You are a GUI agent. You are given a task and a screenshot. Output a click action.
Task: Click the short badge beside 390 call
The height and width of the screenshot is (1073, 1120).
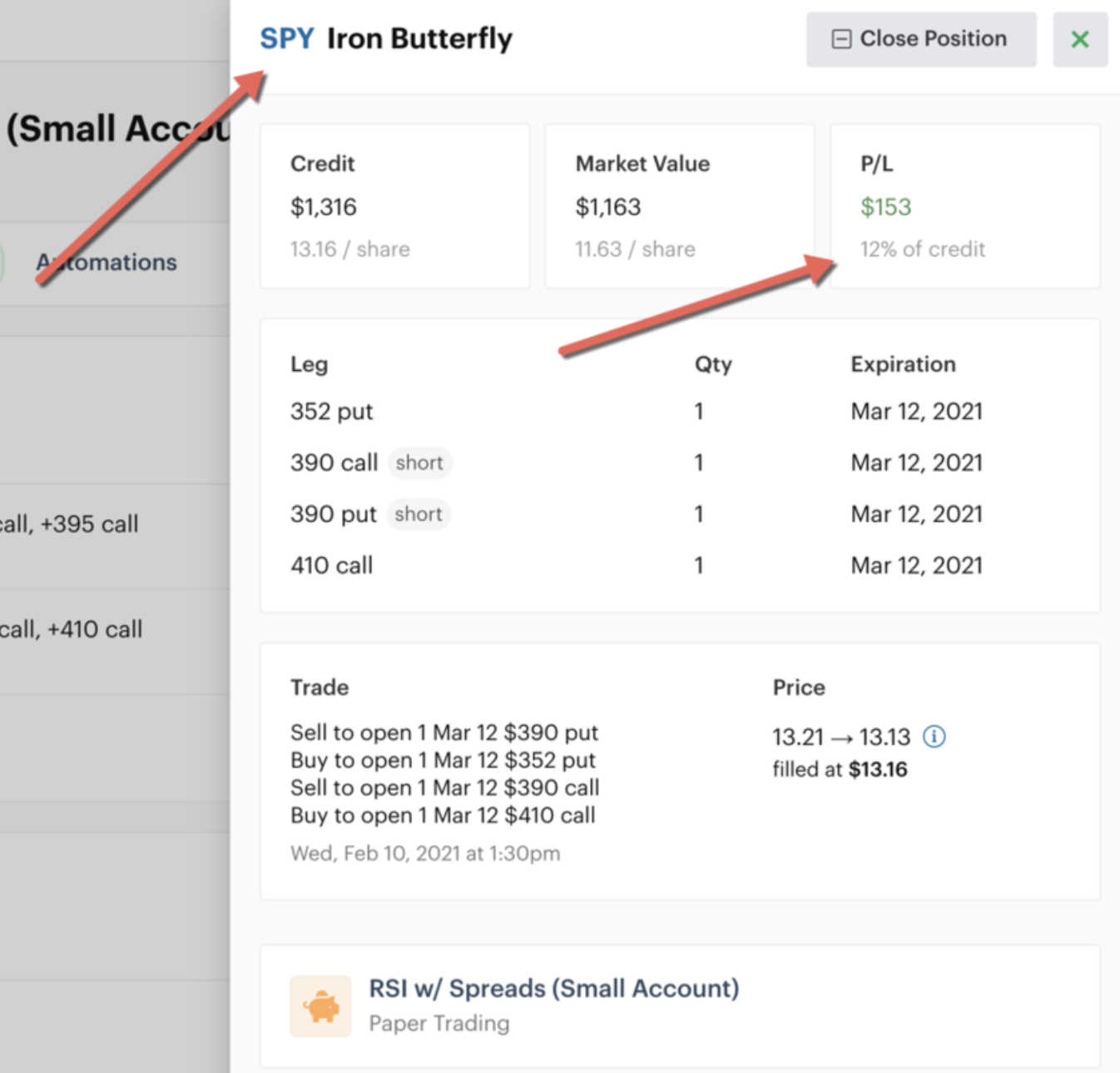[x=419, y=462]
